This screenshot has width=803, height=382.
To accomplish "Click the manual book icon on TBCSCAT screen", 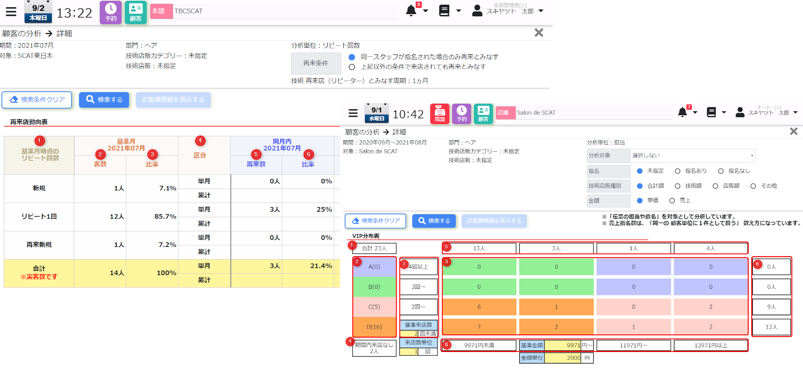I will 445,11.
